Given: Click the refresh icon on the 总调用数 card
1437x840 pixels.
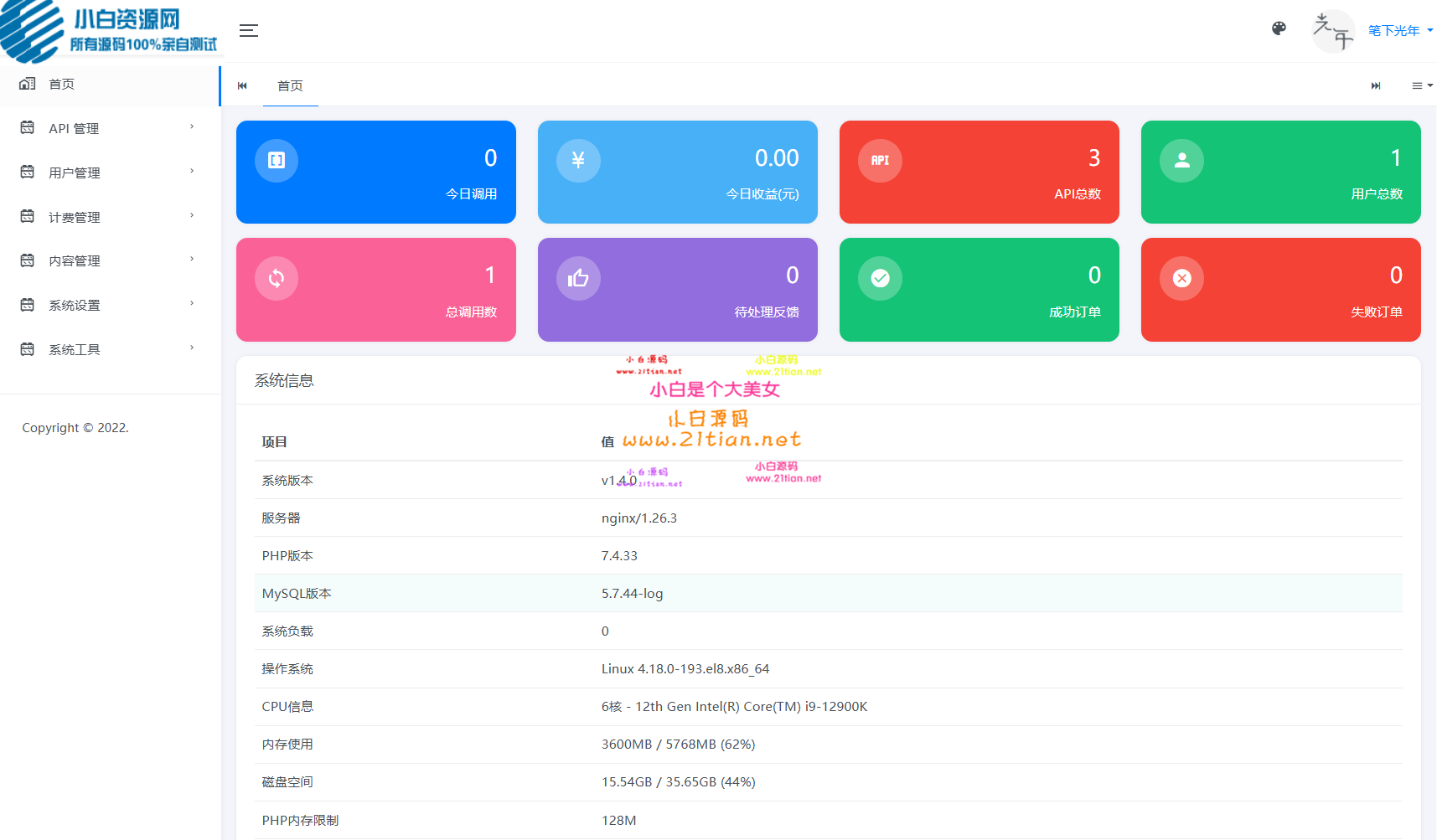Looking at the screenshot, I should tap(276, 278).
